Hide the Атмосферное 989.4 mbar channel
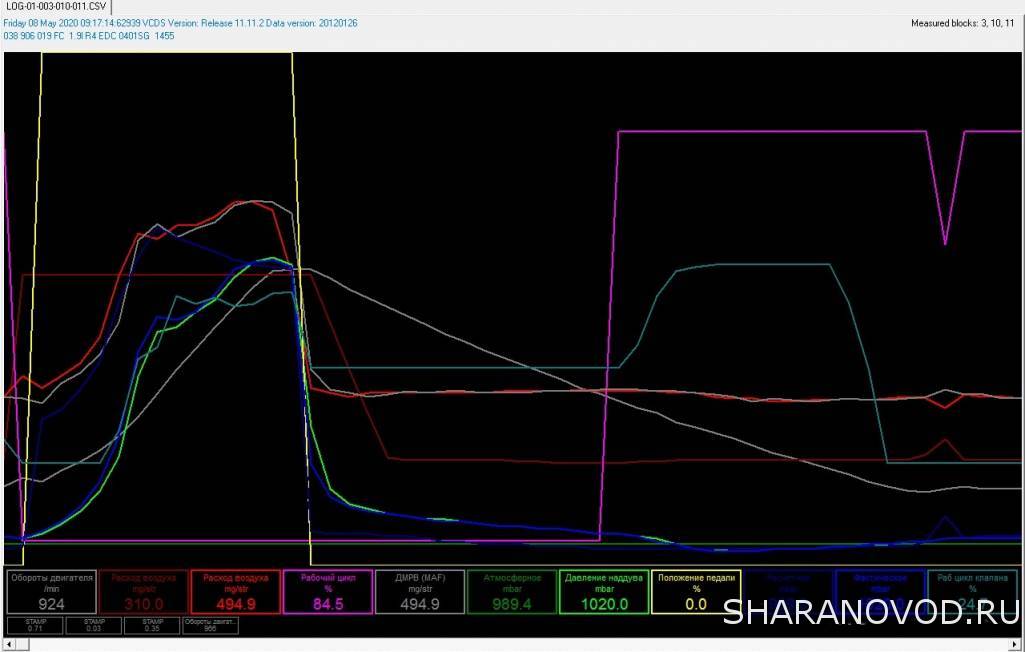 [x=511, y=591]
